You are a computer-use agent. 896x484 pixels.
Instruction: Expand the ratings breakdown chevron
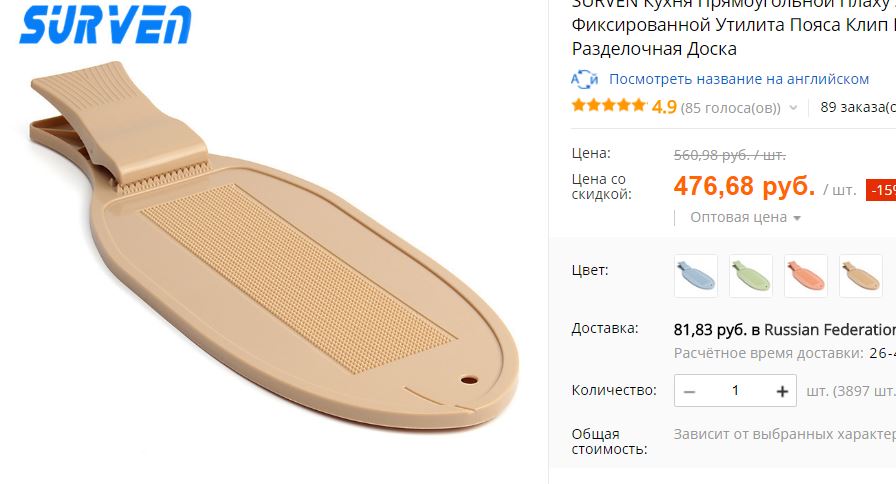[793, 107]
